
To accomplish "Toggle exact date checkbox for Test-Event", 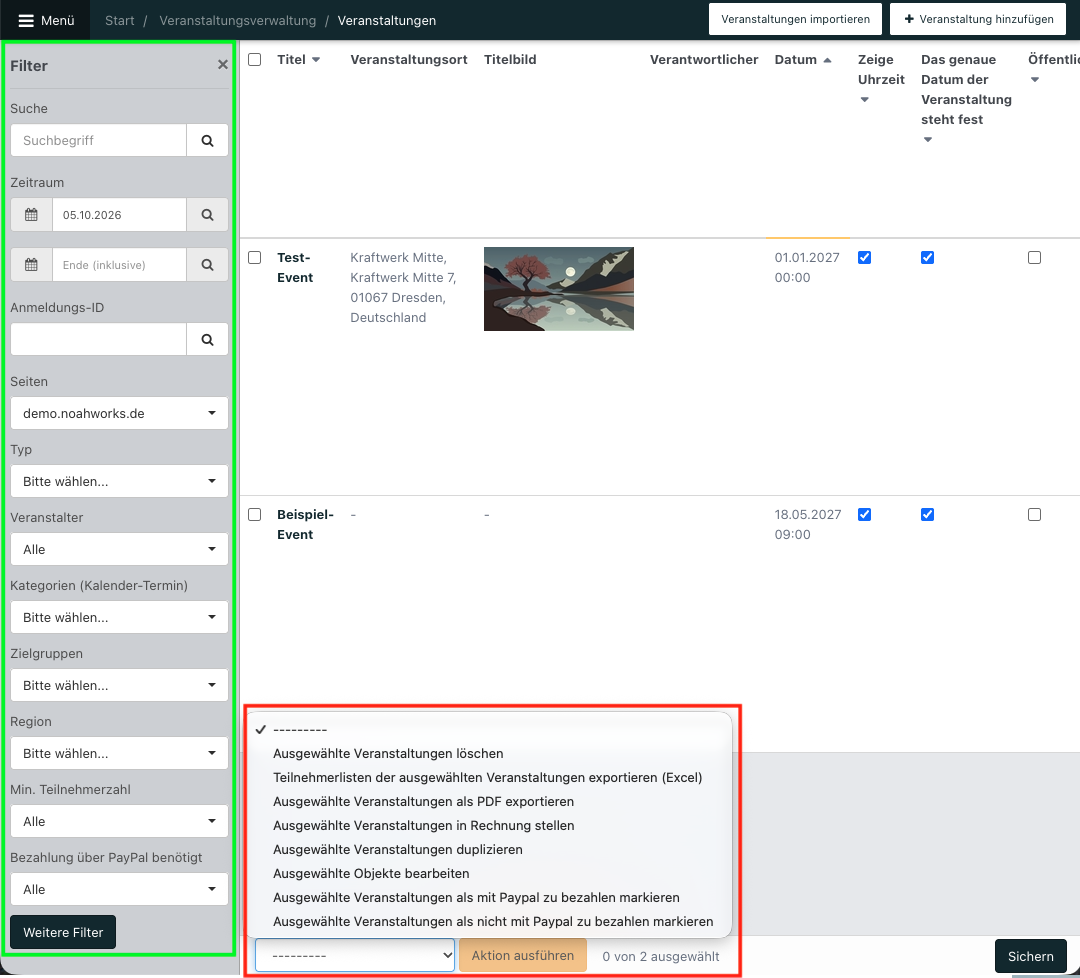I will 928,258.
